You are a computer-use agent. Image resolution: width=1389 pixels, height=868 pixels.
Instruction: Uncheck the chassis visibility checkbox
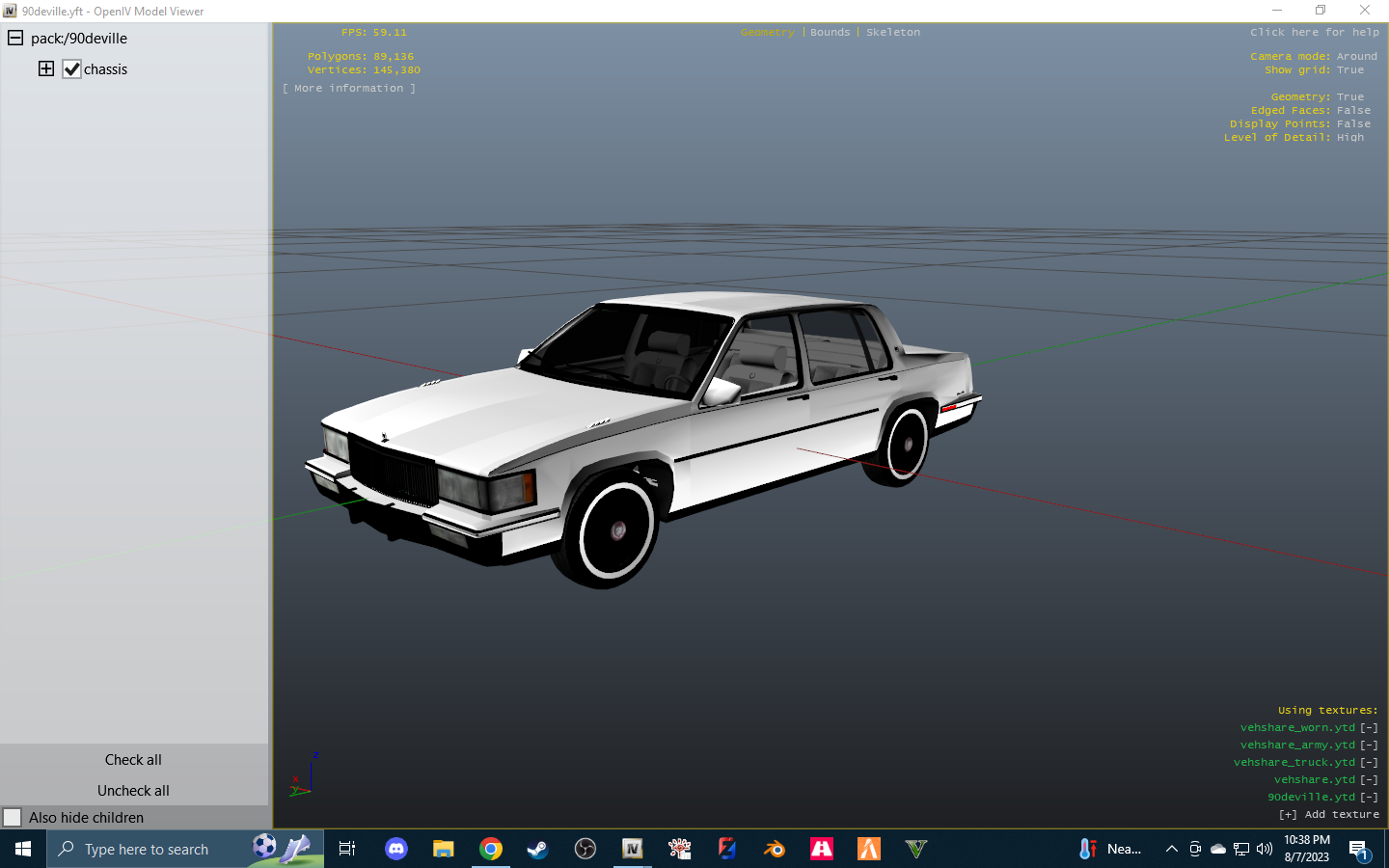[72, 69]
